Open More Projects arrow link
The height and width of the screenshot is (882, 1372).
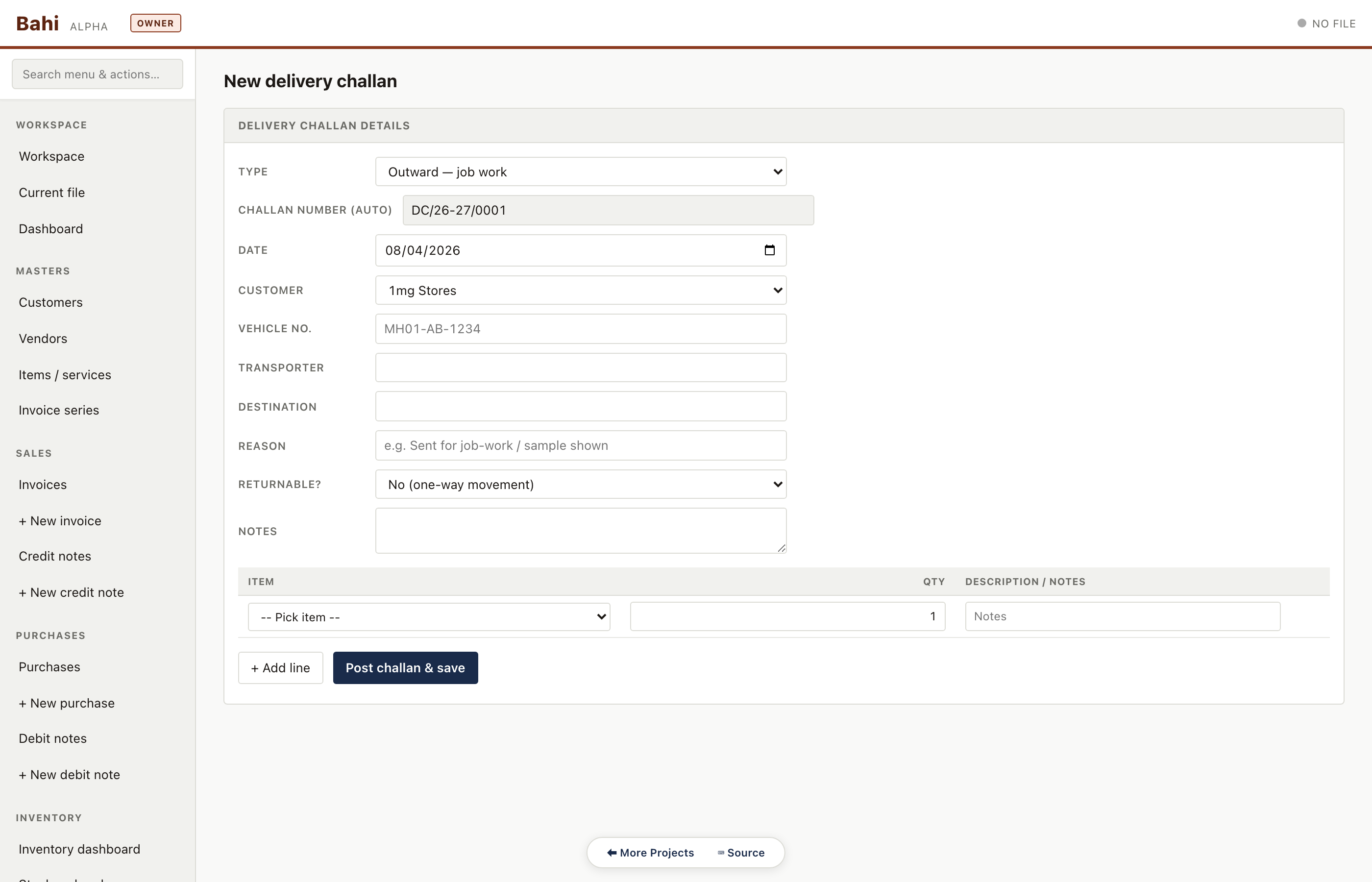pyautogui.click(x=650, y=853)
